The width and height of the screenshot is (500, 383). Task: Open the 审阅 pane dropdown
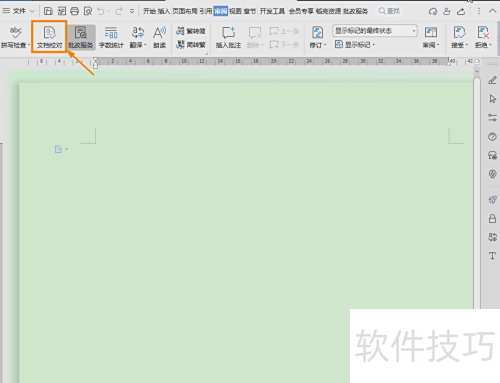coord(431,37)
